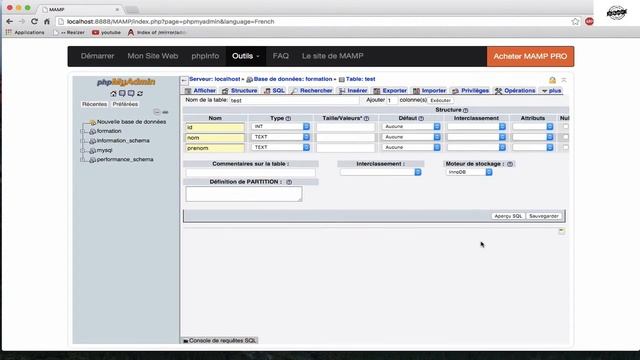Image resolution: width=640 pixels, height=360 pixels.
Task: Click the phpMyAdmin home icon
Action: pos(113,93)
